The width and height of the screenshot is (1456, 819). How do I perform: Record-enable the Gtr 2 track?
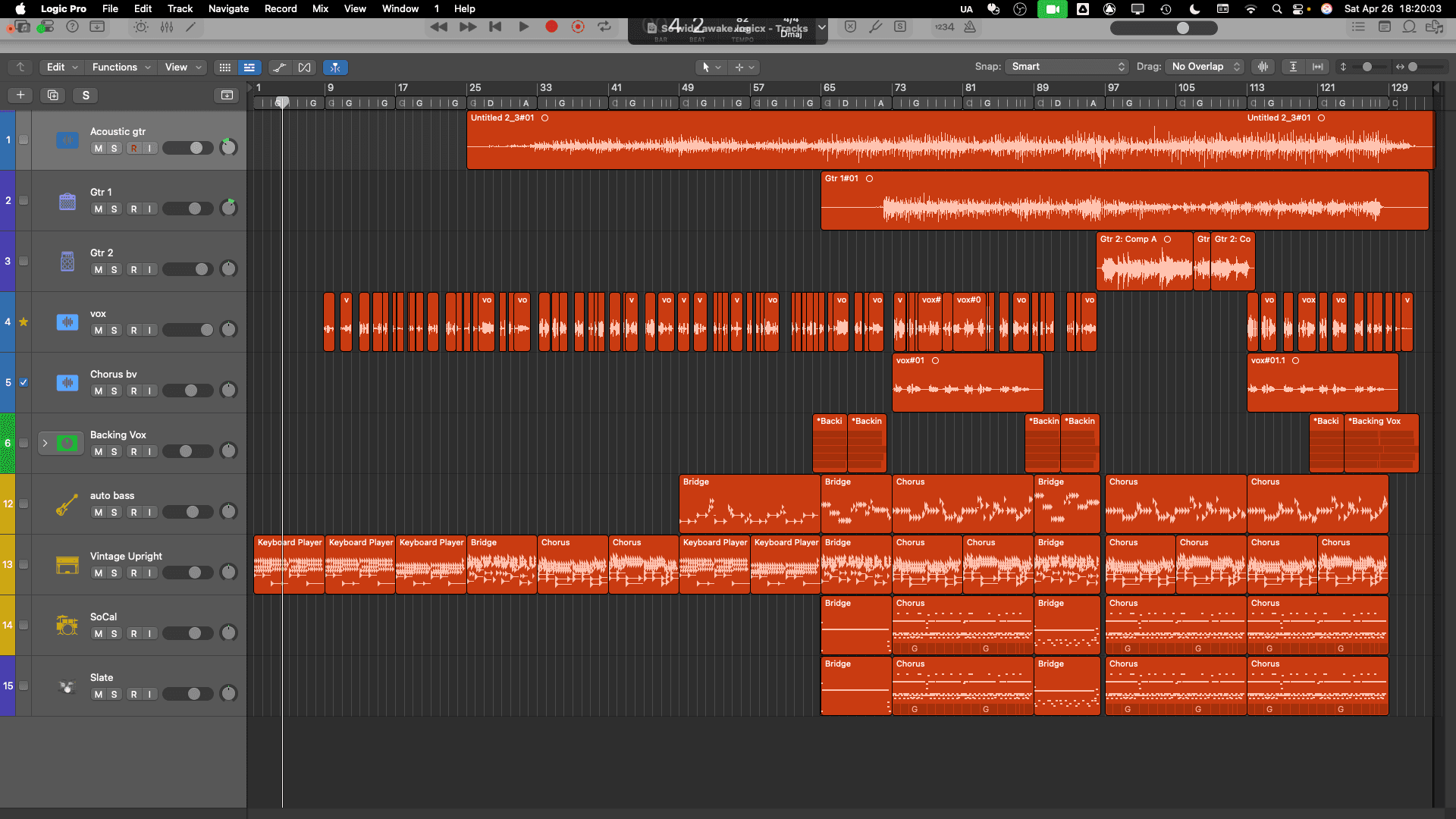pyautogui.click(x=134, y=270)
